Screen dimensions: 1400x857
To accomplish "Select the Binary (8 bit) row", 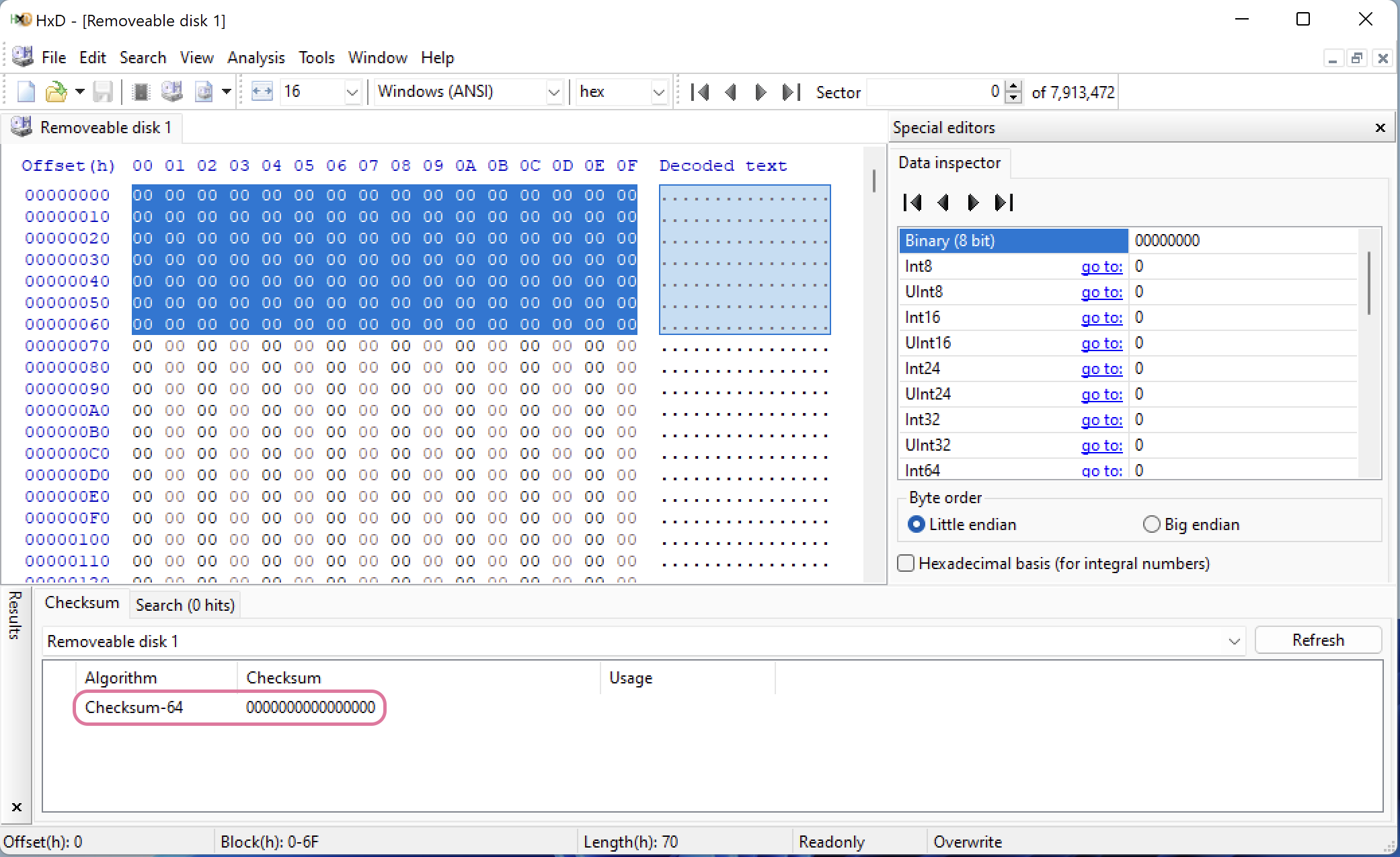I will [1128, 241].
